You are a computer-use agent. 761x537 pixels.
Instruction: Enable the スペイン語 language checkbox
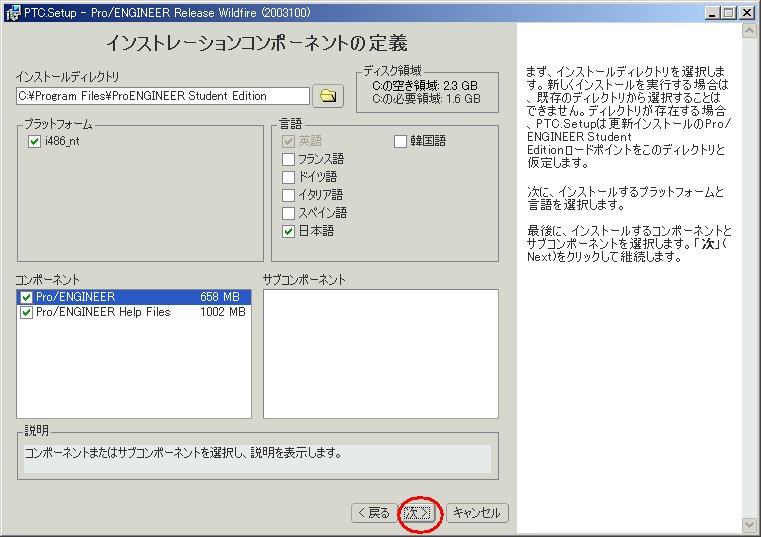pos(288,213)
